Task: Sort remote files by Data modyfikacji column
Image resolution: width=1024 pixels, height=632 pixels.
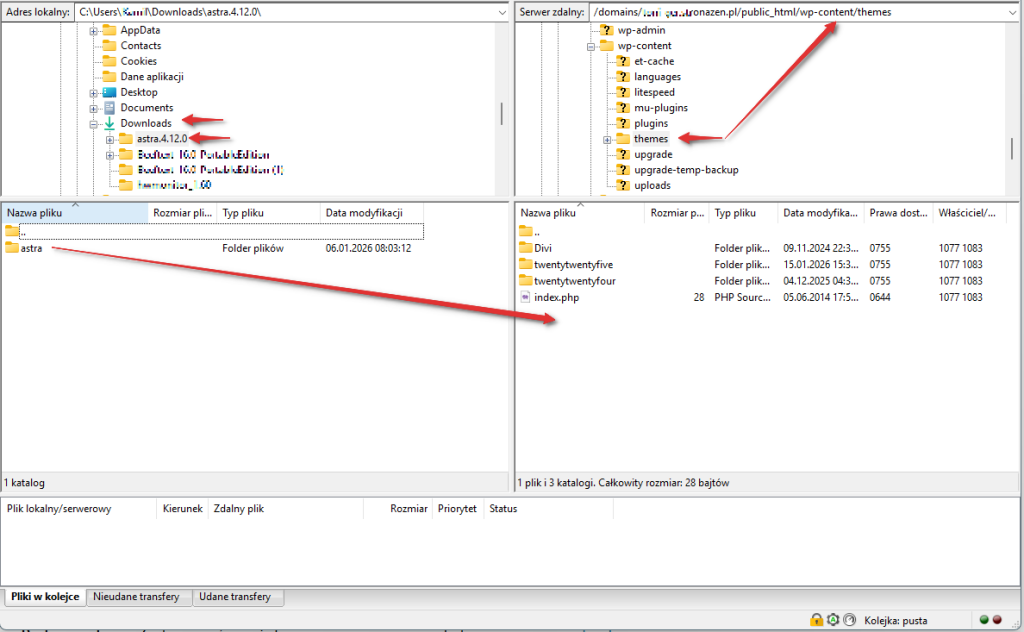Action: (820, 213)
